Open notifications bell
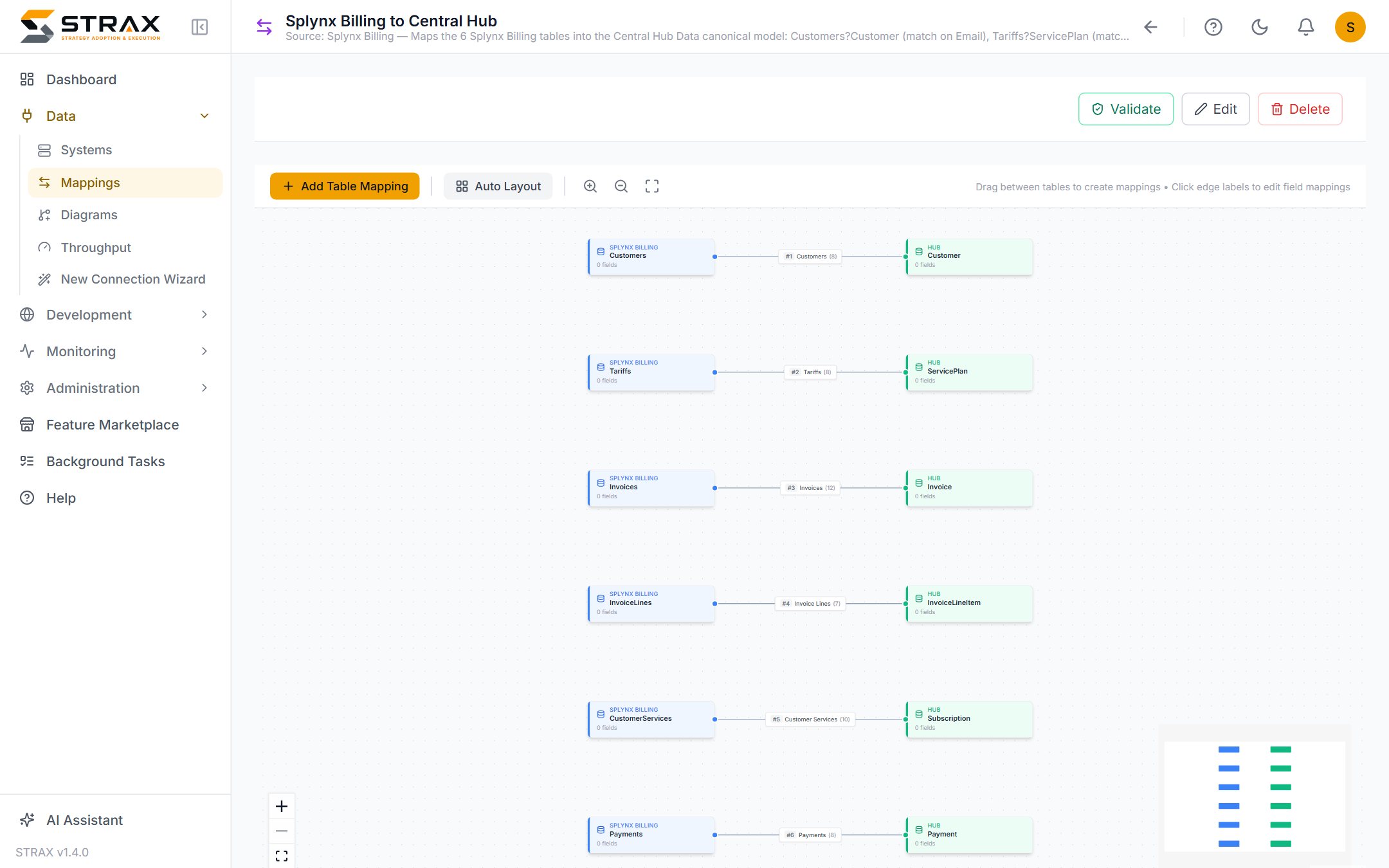This screenshot has height=868, width=1389. tap(1305, 27)
